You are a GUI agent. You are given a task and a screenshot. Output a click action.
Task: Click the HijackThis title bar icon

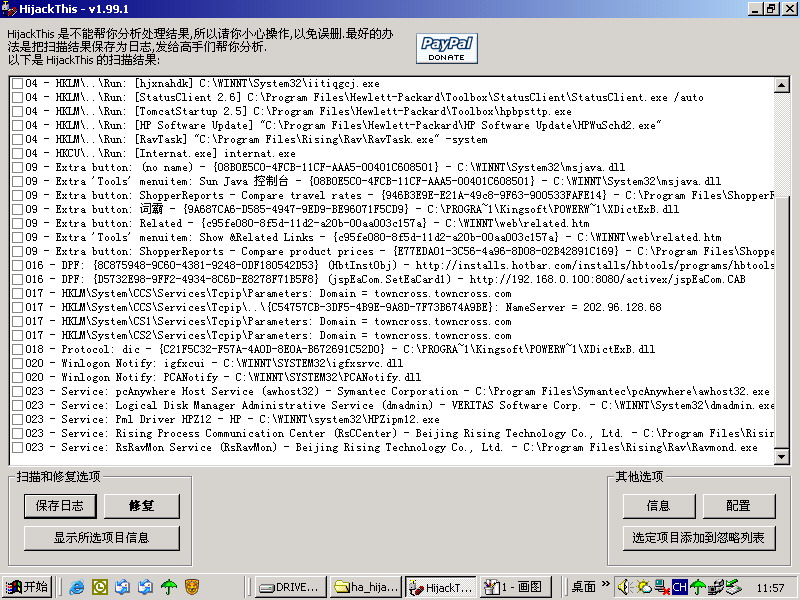(9, 9)
